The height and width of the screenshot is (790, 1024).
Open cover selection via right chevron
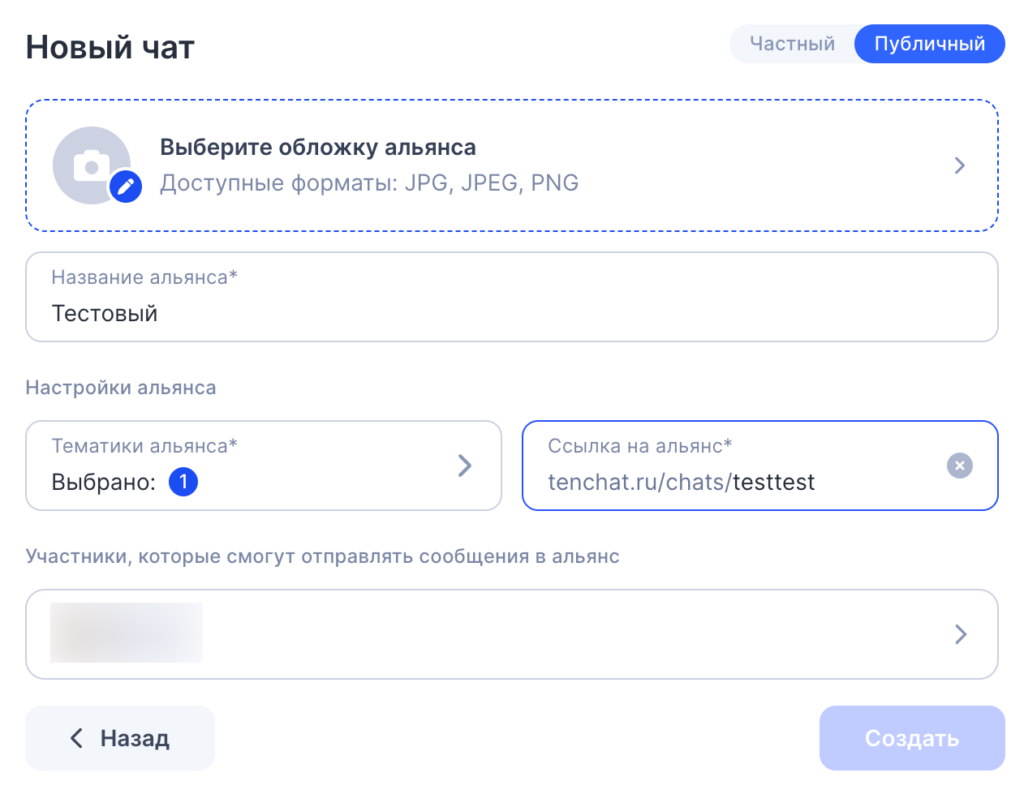(x=959, y=165)
